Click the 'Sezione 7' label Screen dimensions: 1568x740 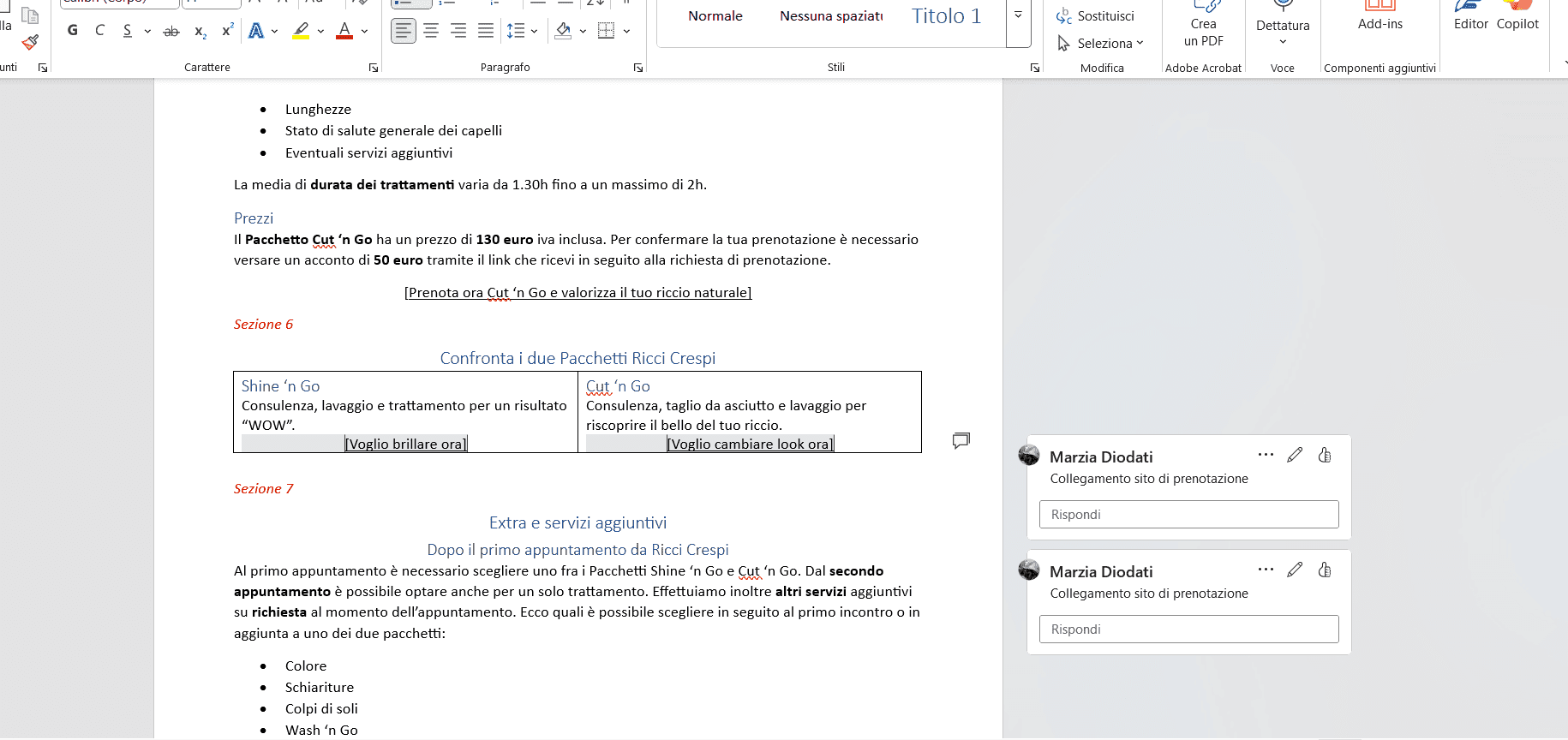coord(263,489)
